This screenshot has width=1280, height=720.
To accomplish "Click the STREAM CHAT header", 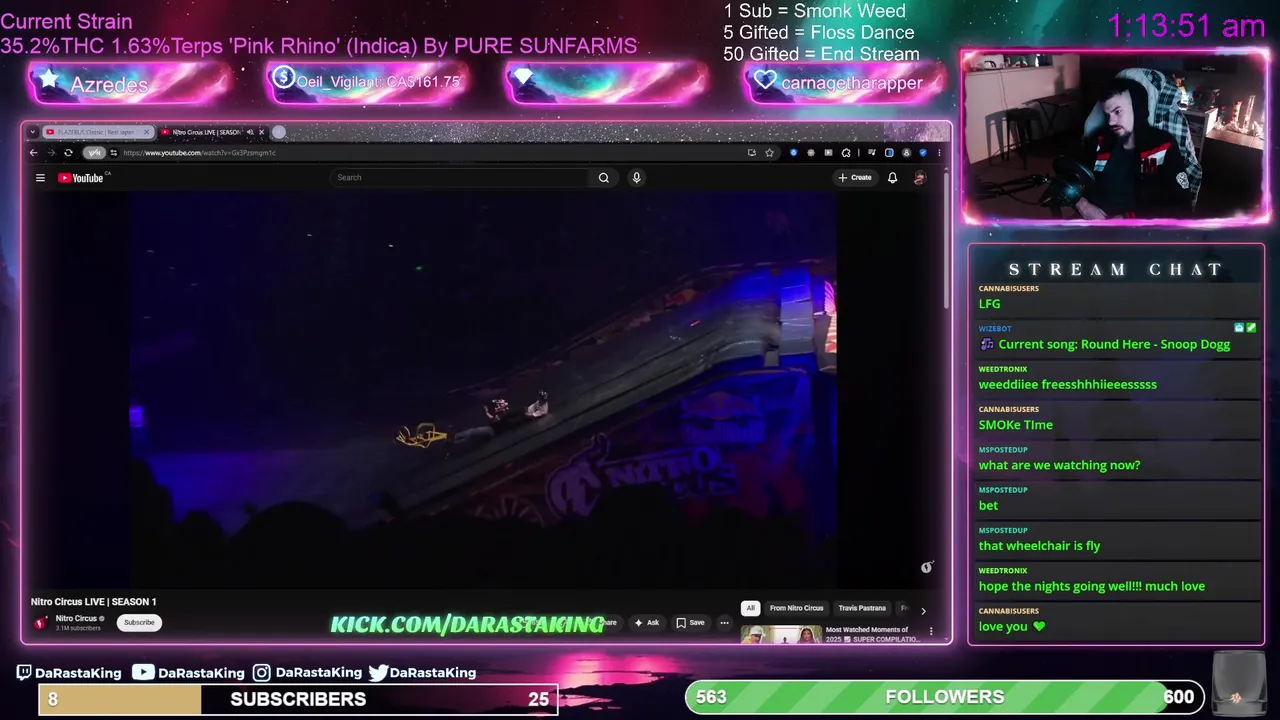I will pyautogui.click(x=1115, y=270).
